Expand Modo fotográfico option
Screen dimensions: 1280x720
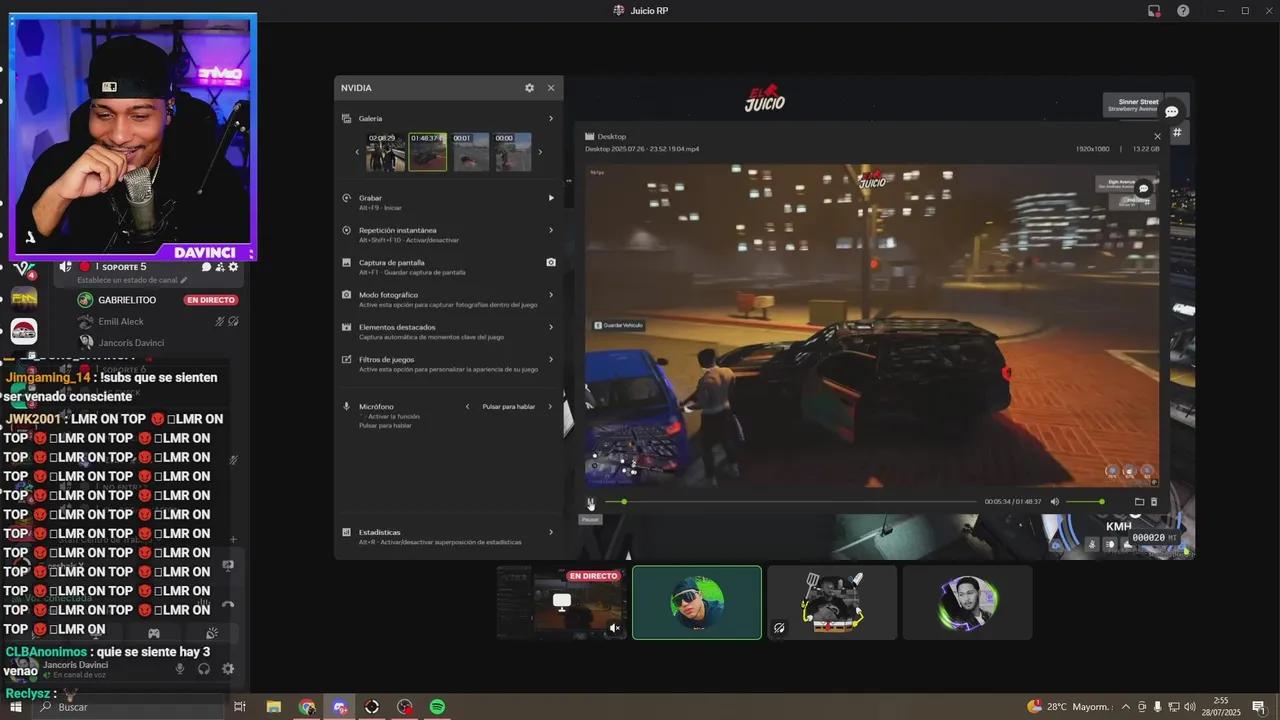(x=550, y=295)
